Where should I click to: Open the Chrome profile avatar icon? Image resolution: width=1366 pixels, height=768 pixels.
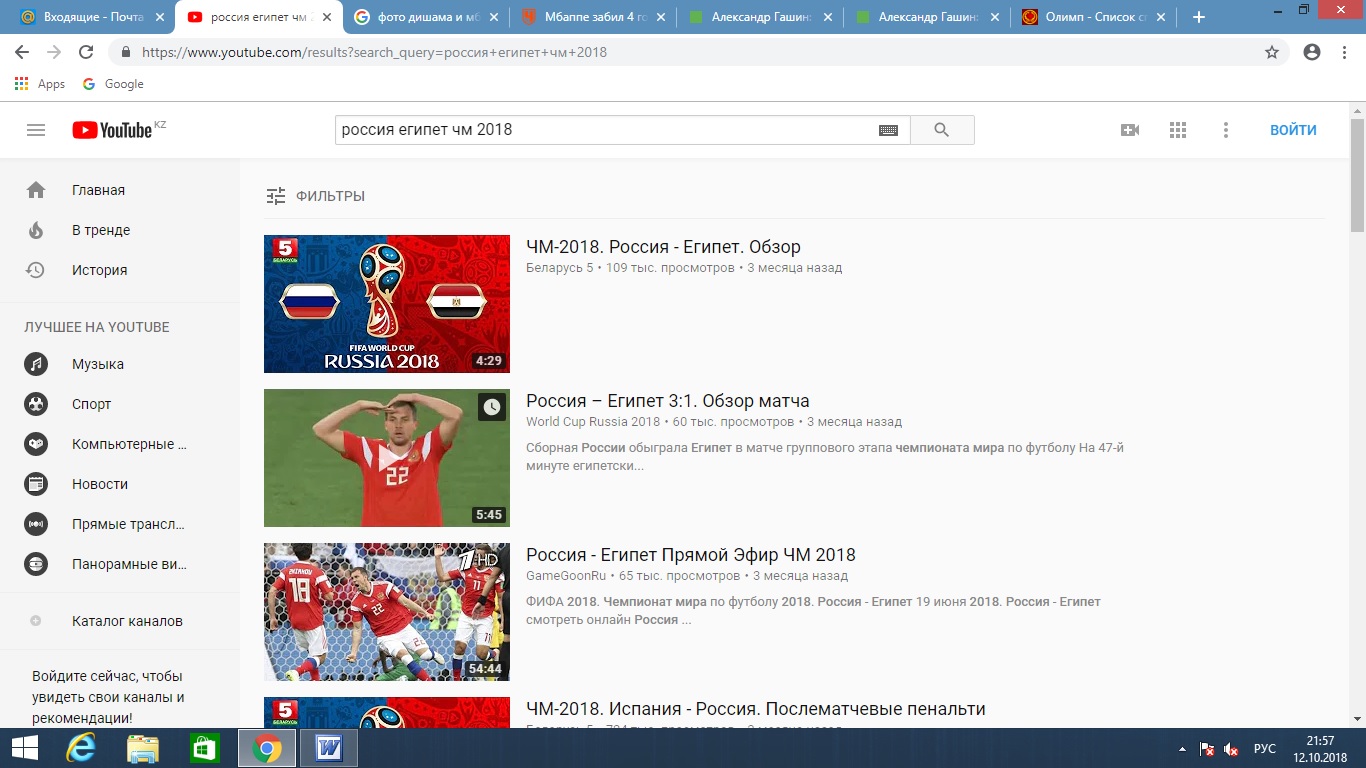pyautogui.click(x=1312, y=52)
